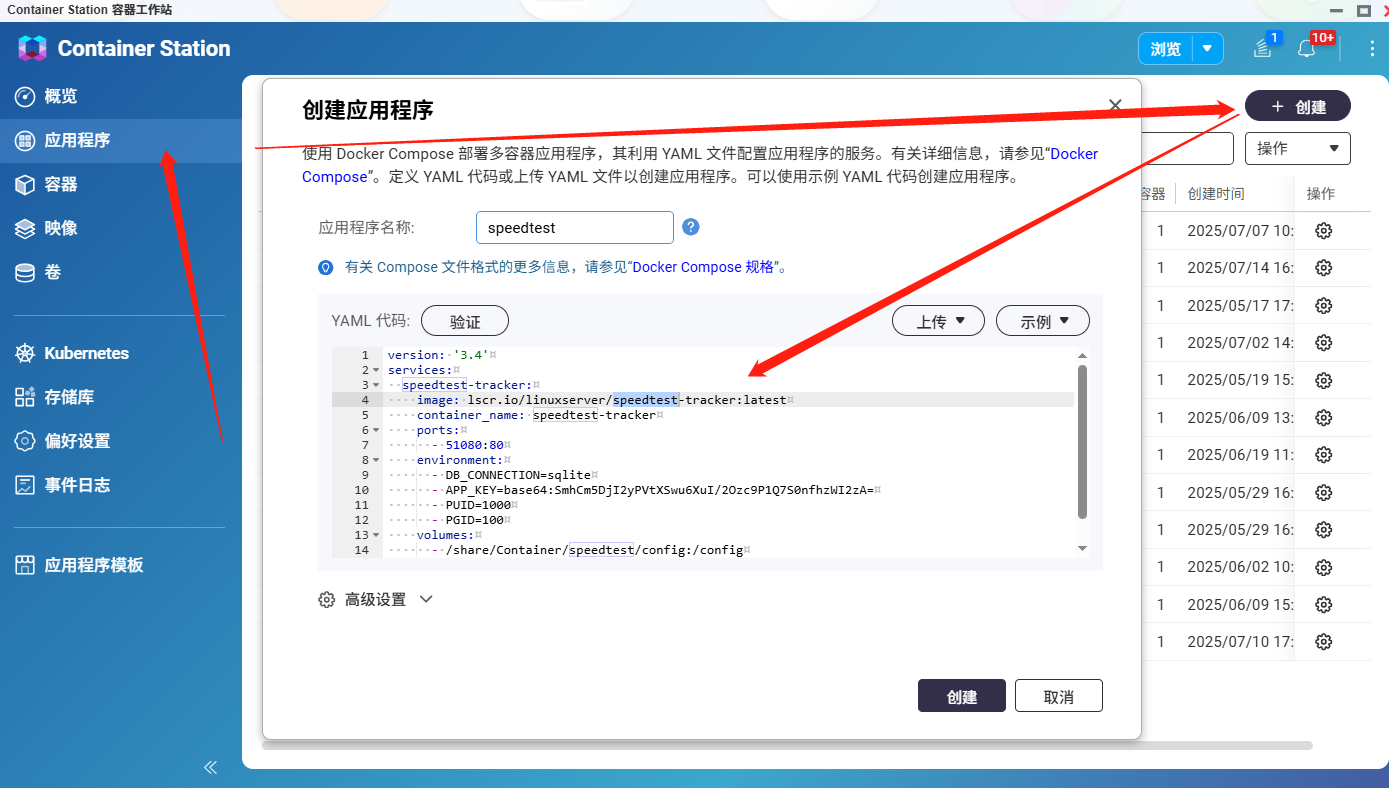Click gear icon for row 2025/06/19
This screenshot has height=788, width=1389.
point(1323,454)
